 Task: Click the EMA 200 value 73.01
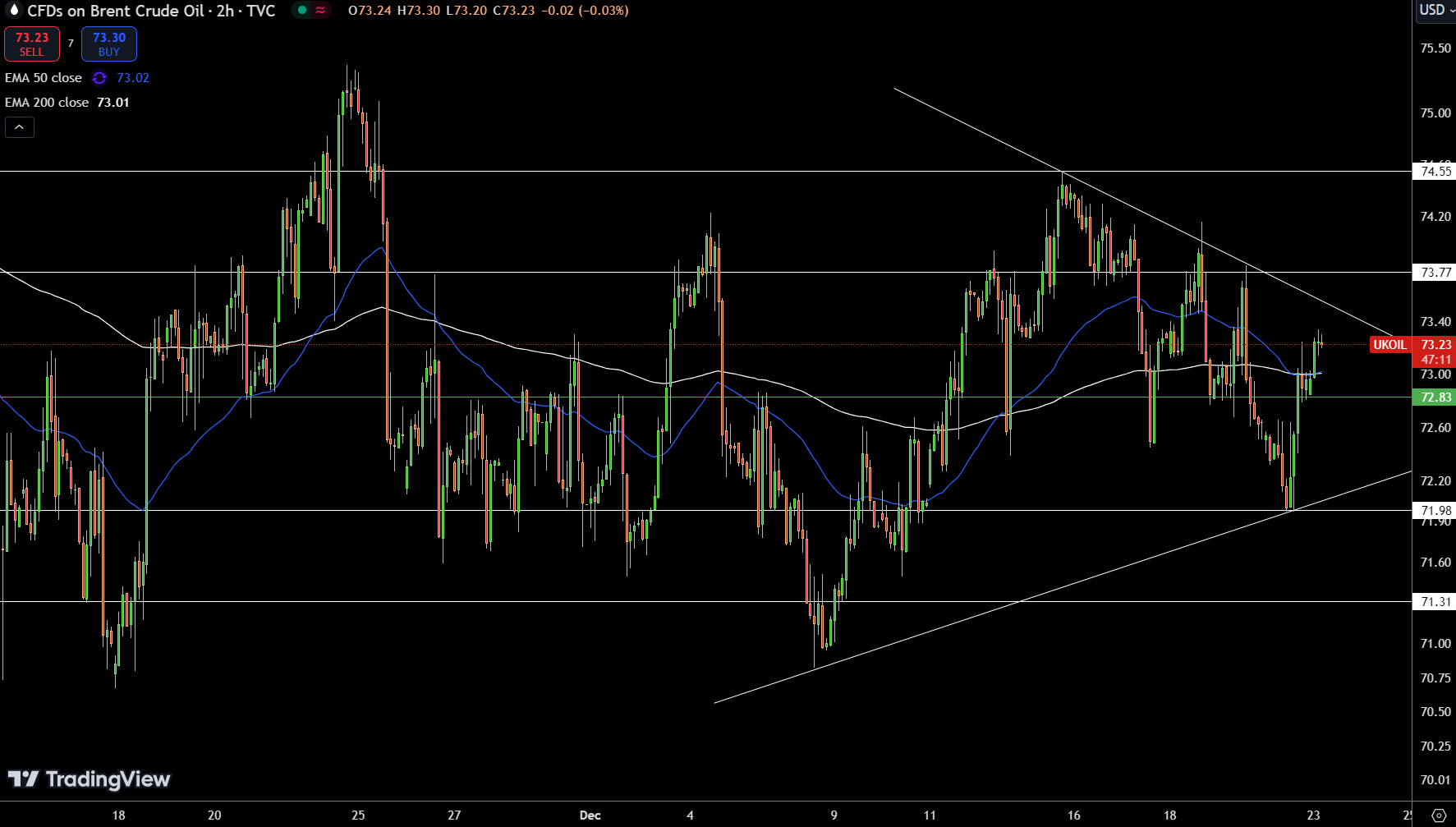(x=113, y=103)
